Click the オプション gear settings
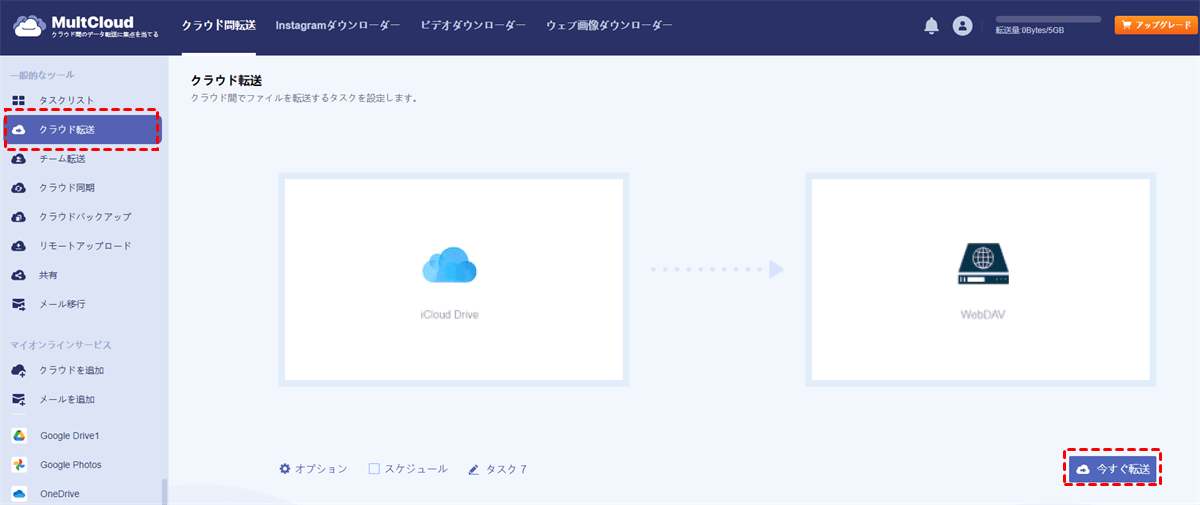1200x505 pixels. 313,469
